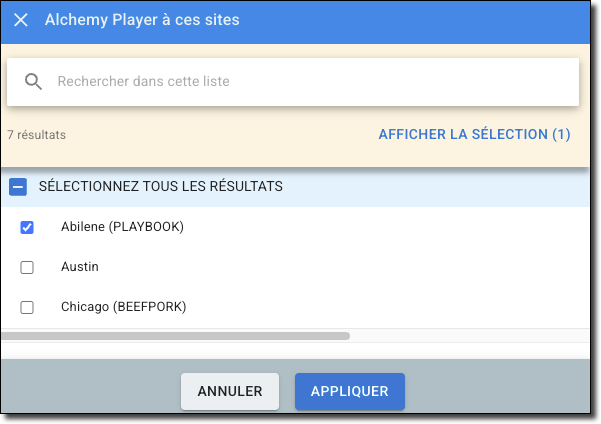Select the Abilene (PLAYBOOK) site name

(x=122, y=227)
